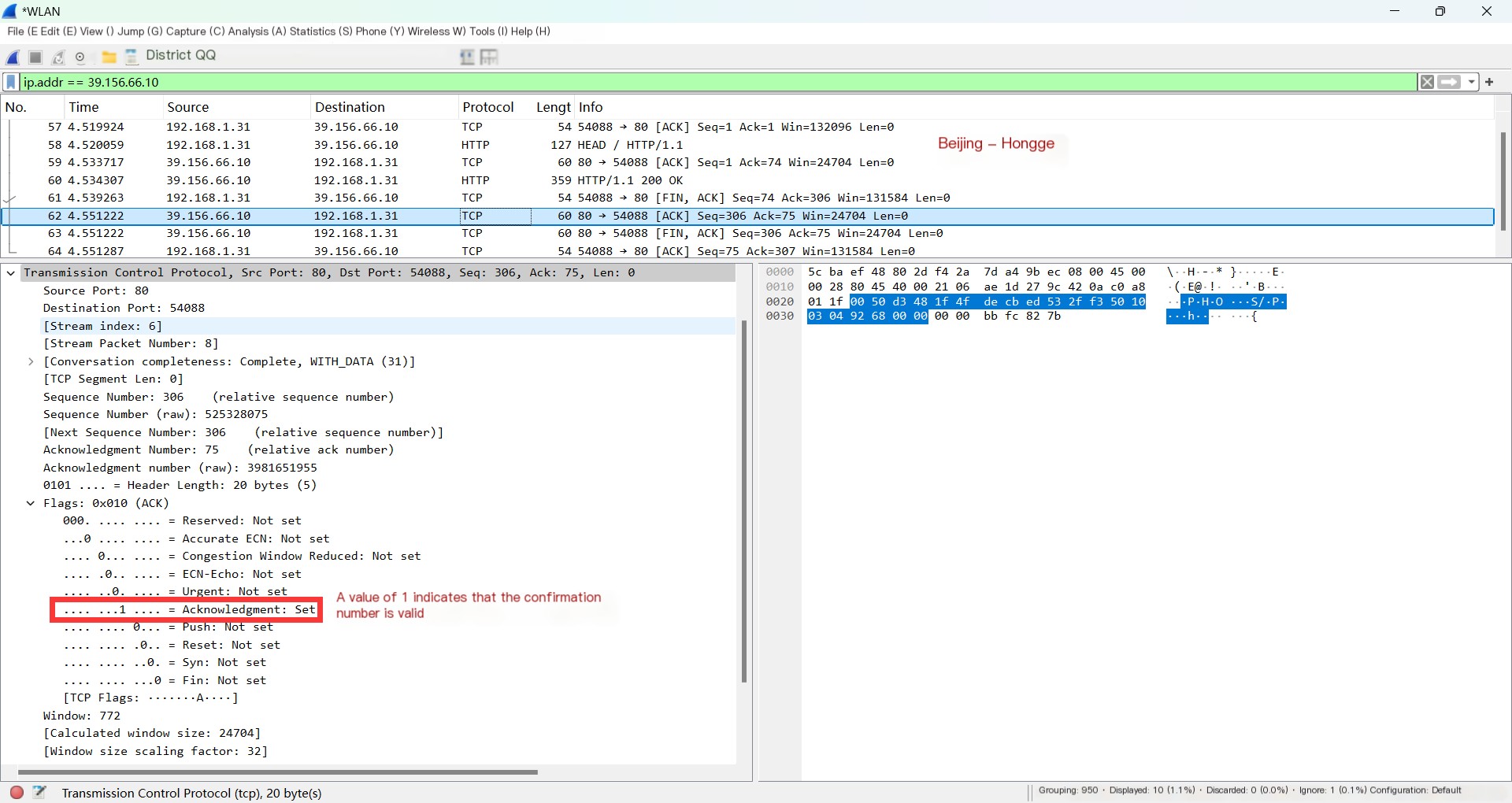
Task: Open the display filter history dropdown
Action: [1471, 82]
